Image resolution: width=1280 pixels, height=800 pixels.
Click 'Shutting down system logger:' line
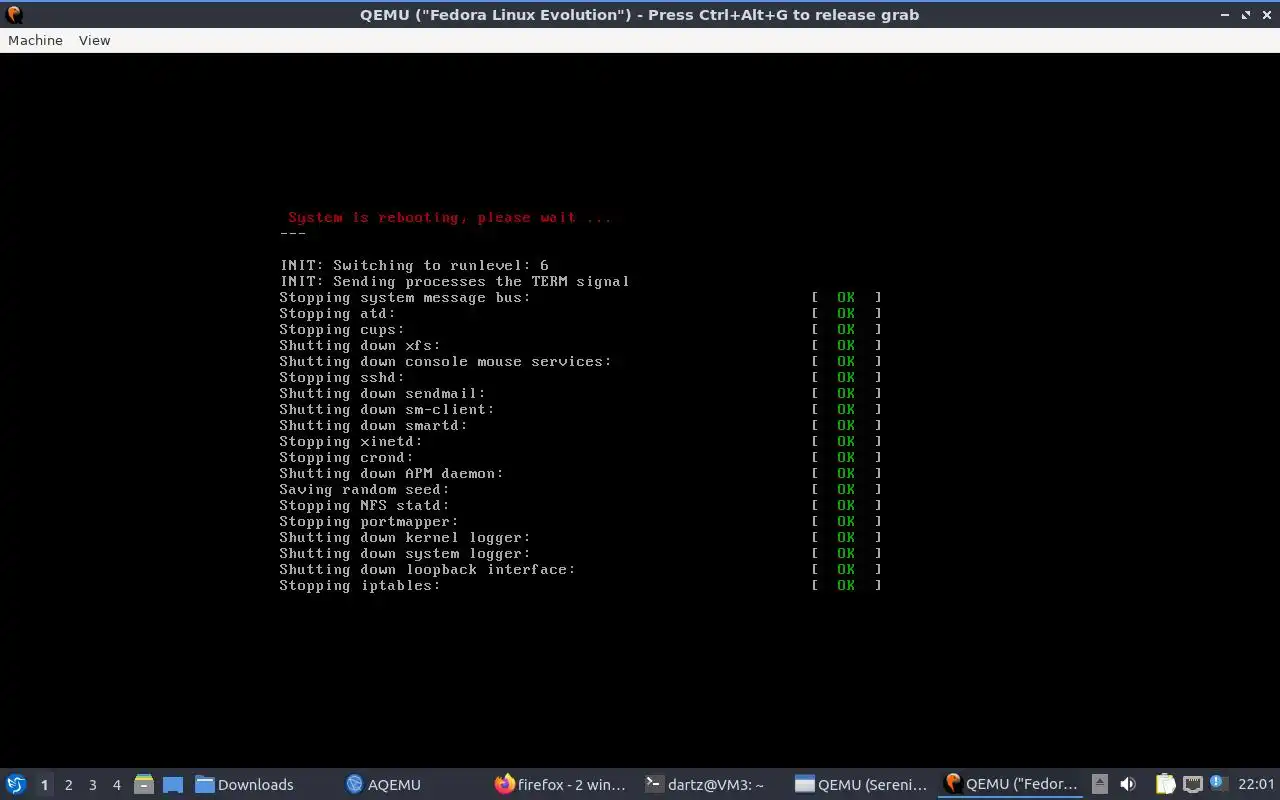tap(405, 553)
